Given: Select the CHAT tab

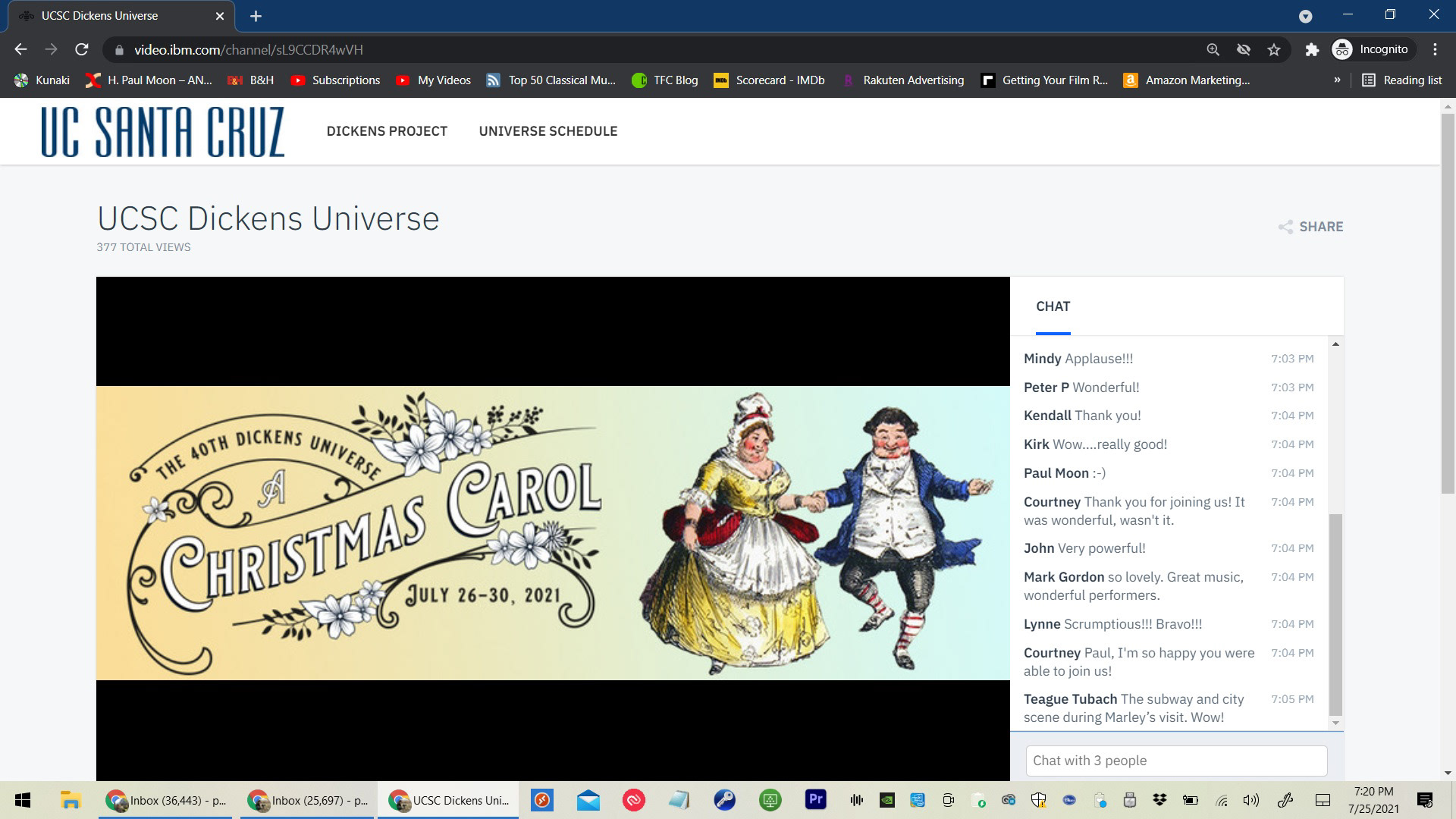Looking at the screenshot, I should coord(1053,306).
